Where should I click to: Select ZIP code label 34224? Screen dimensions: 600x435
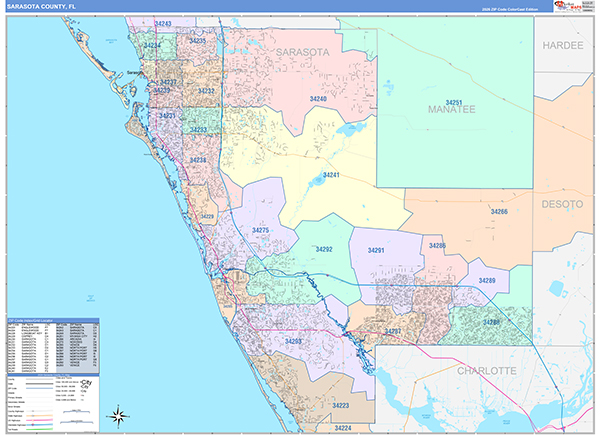tap(343, 428)
